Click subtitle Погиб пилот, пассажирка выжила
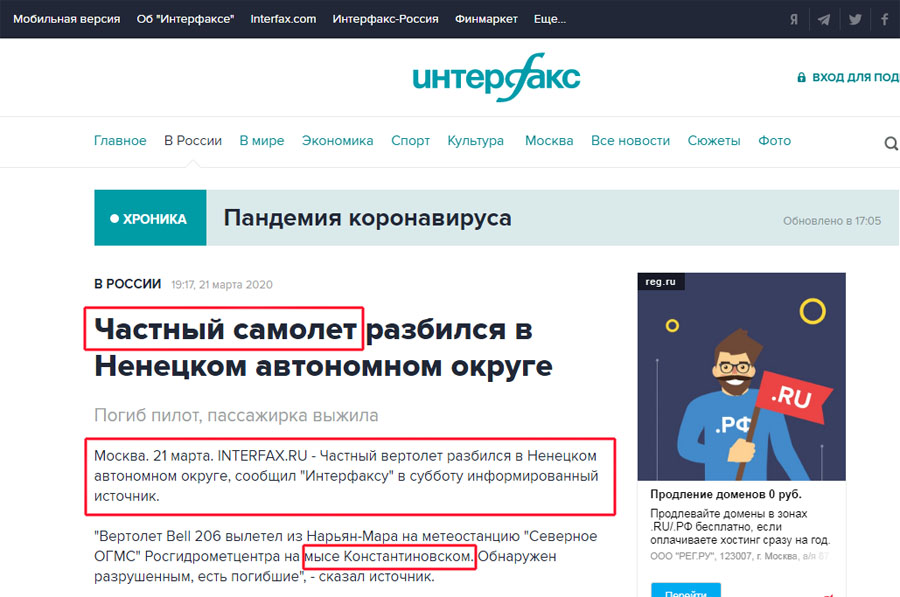The image size is (900, 597). tap(236, 415)
